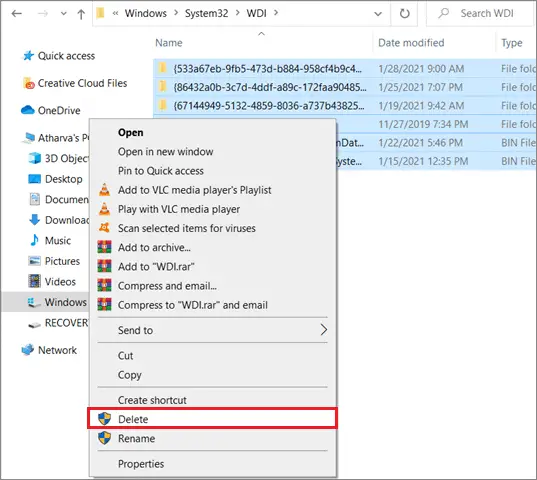This screenshot has width=537, height=480.
Task: Click the Refresh button in address bar
Action: coord(404,14)
